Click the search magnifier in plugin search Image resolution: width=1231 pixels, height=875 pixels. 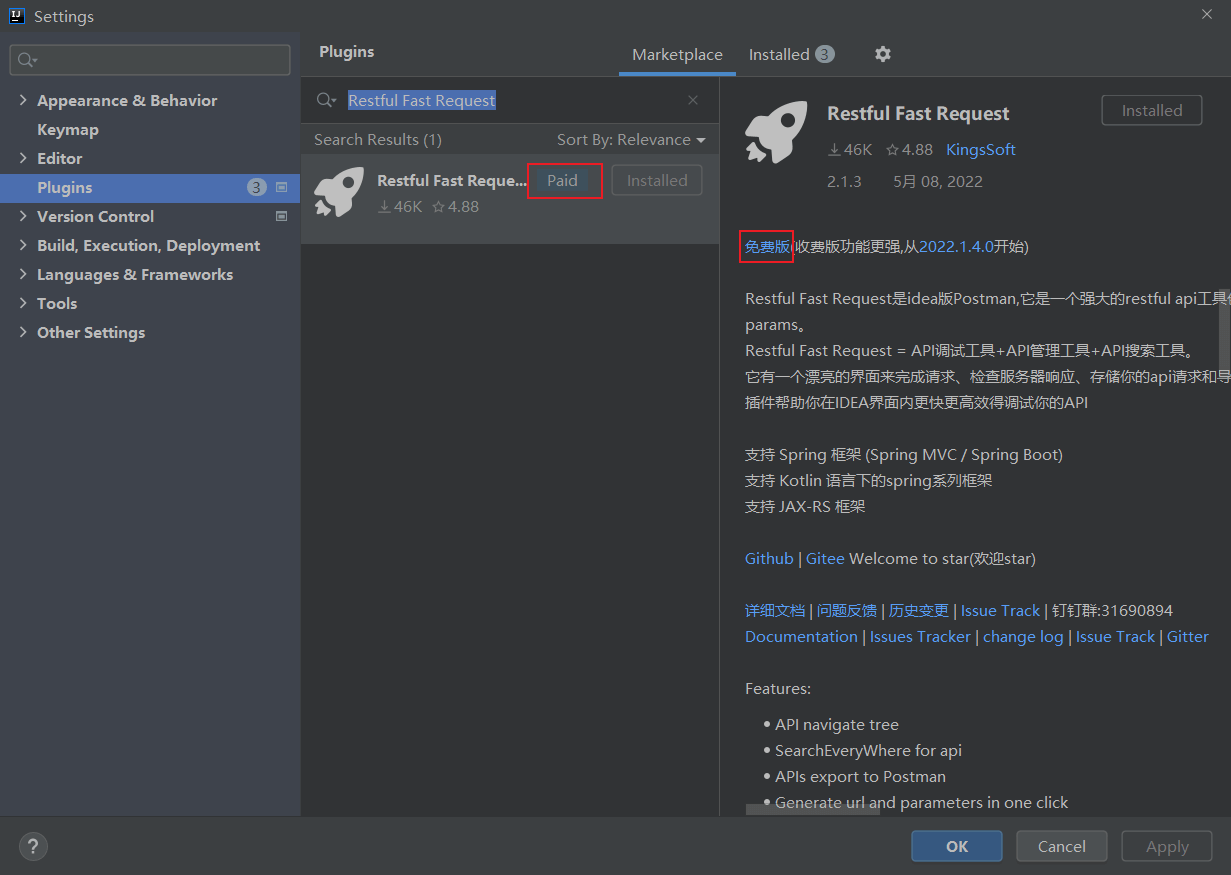(x=325, y=100)
